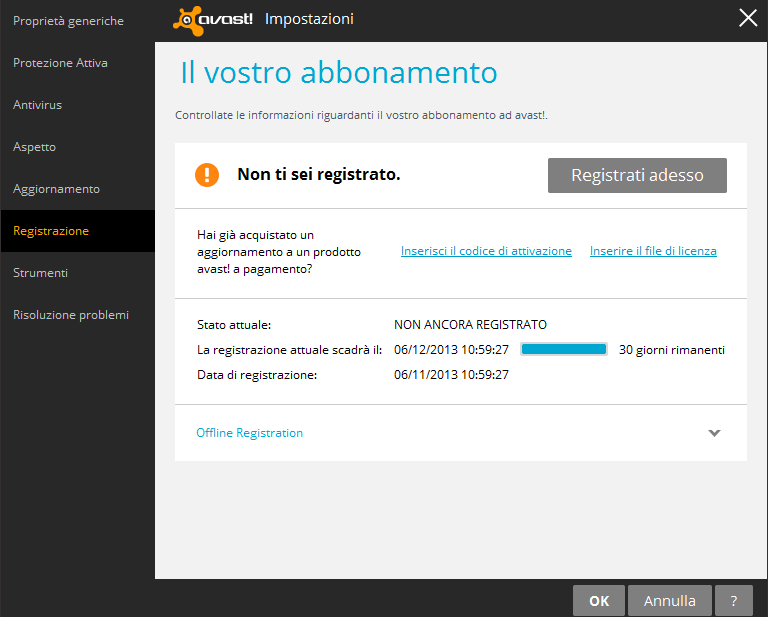
Task: Click the '30 giorni rimanenti' text
Action: coord(672,350)
